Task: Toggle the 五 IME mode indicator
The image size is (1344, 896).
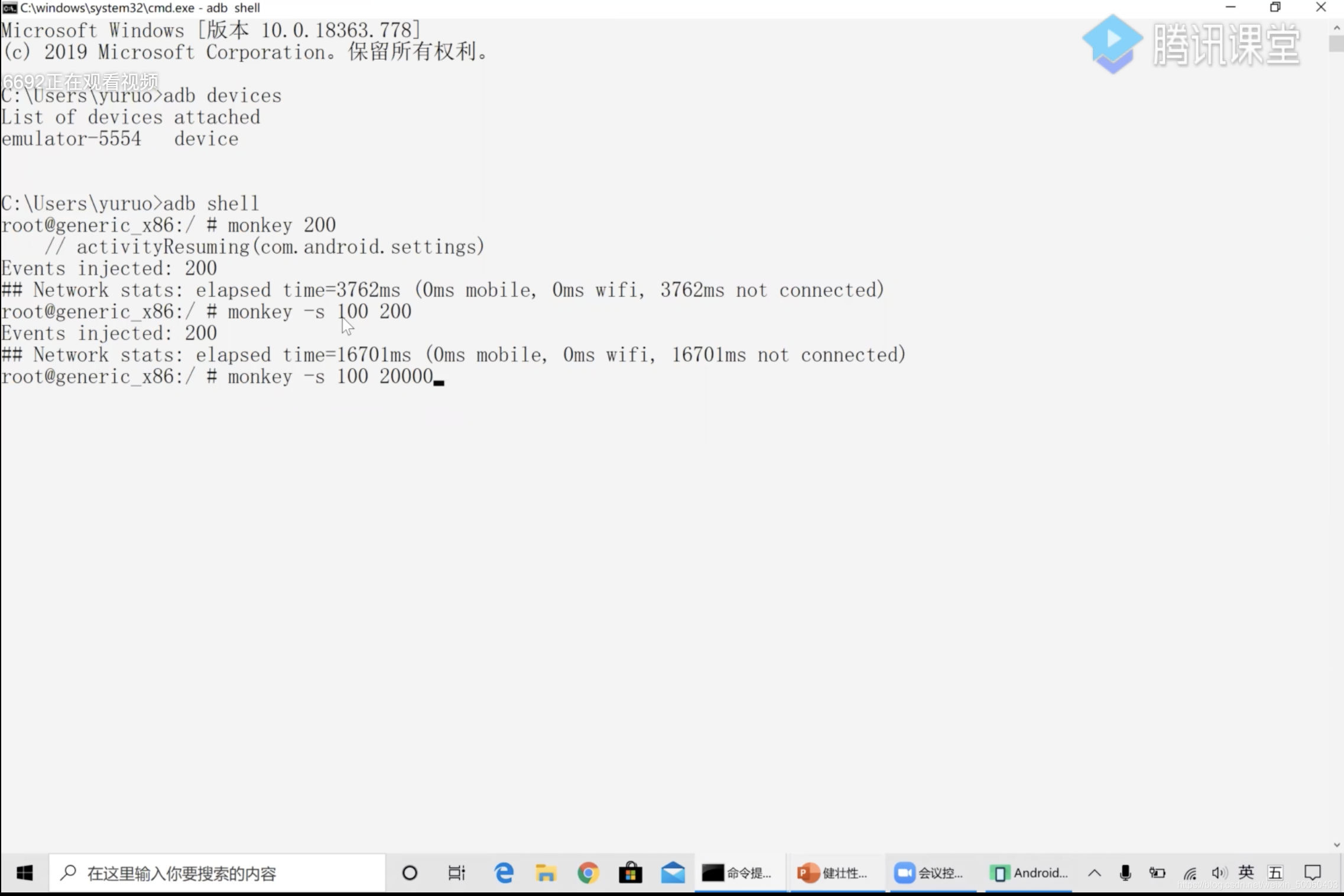Action: [x=1275, y=873]
